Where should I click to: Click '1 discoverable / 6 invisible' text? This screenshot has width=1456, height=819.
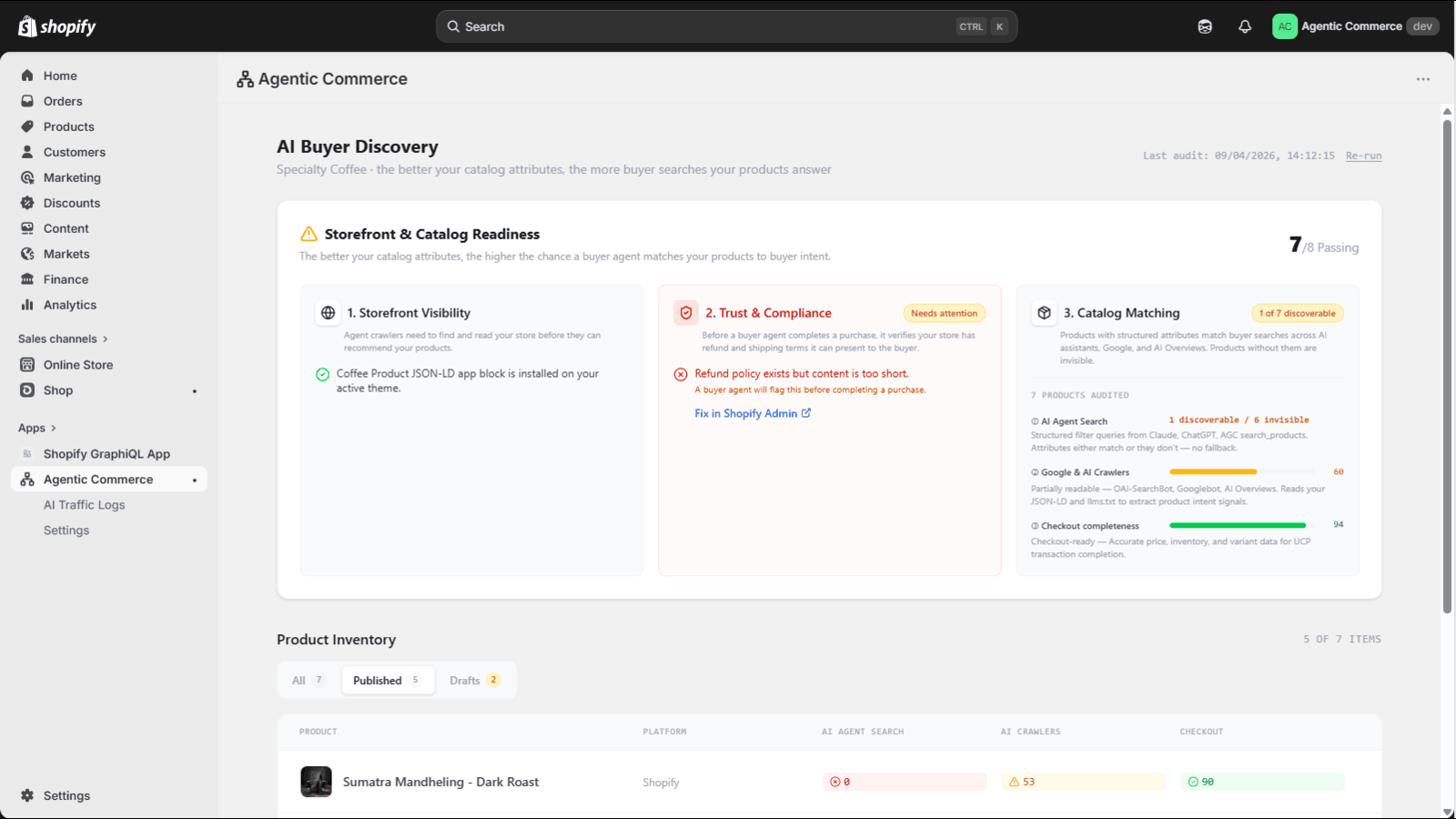point(1239,420)
